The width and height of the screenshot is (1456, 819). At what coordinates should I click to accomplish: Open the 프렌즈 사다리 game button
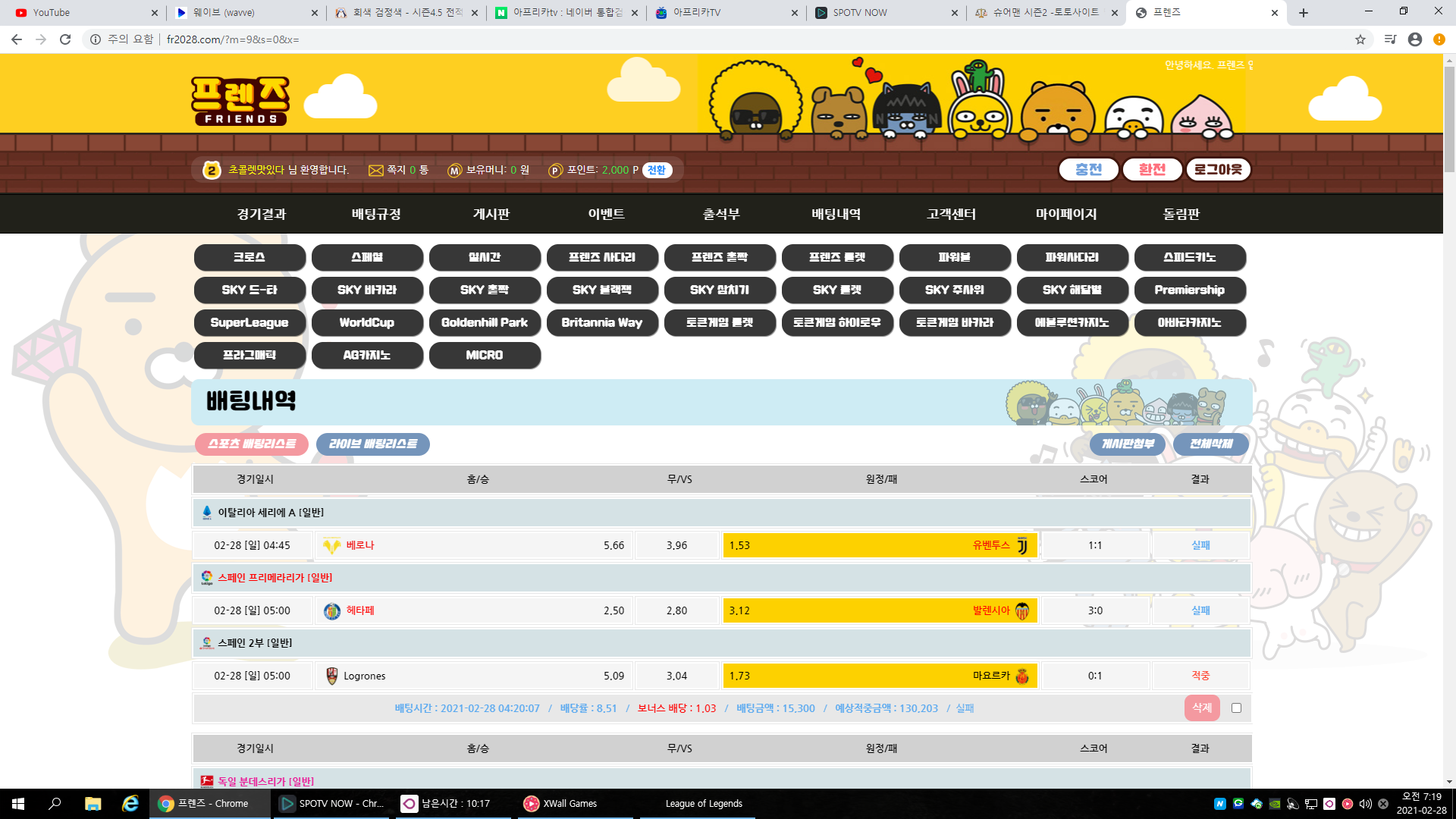(x=602, y=258)
